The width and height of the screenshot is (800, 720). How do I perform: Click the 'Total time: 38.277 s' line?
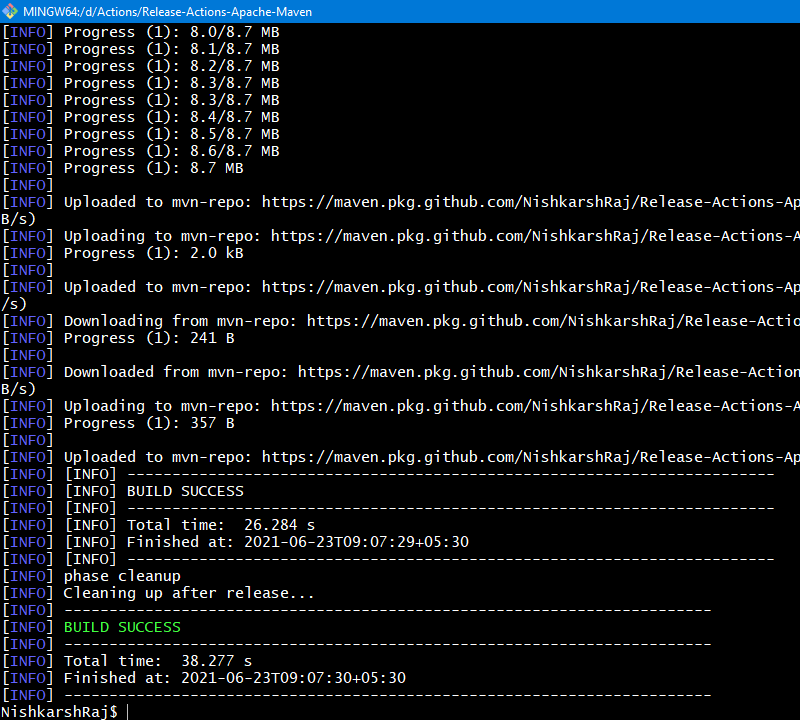pyautogui.click(x=158, y=661)
